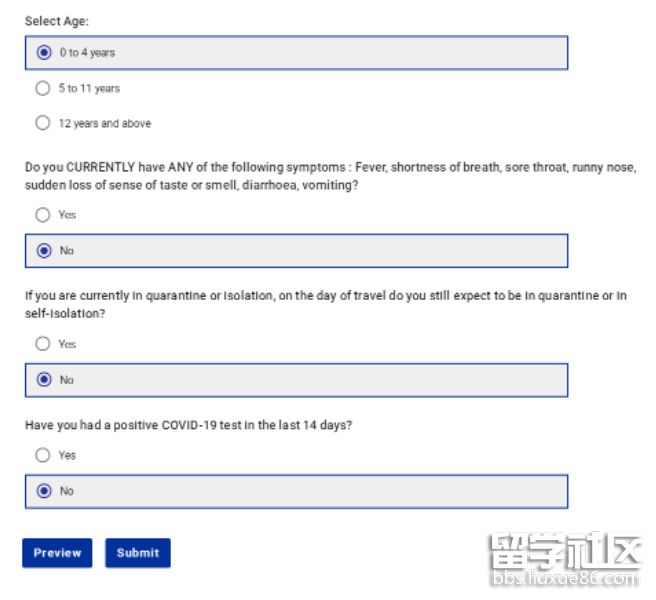This screenshot has height=600, width=656.
Task: Select No for quarantine or isolation question
Action: click(43, 380)
